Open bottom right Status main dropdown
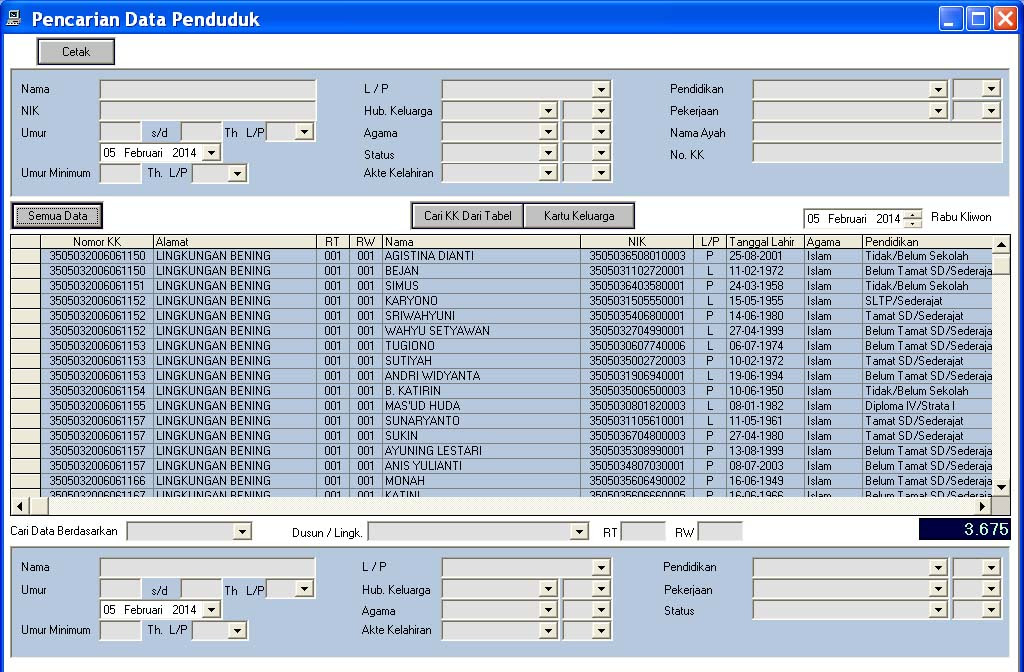The width and height of the screenshot is (1024, 672). click(x=938, y=611)
